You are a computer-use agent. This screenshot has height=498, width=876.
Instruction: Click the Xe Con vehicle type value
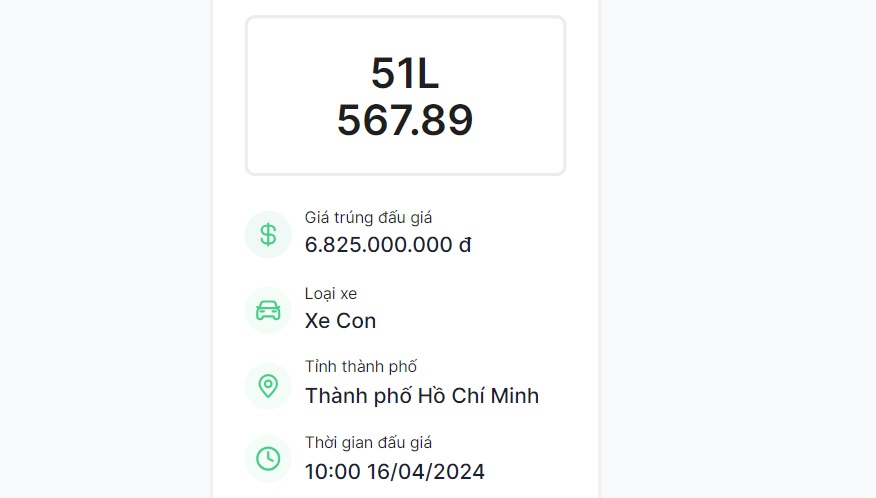point(340,321)
